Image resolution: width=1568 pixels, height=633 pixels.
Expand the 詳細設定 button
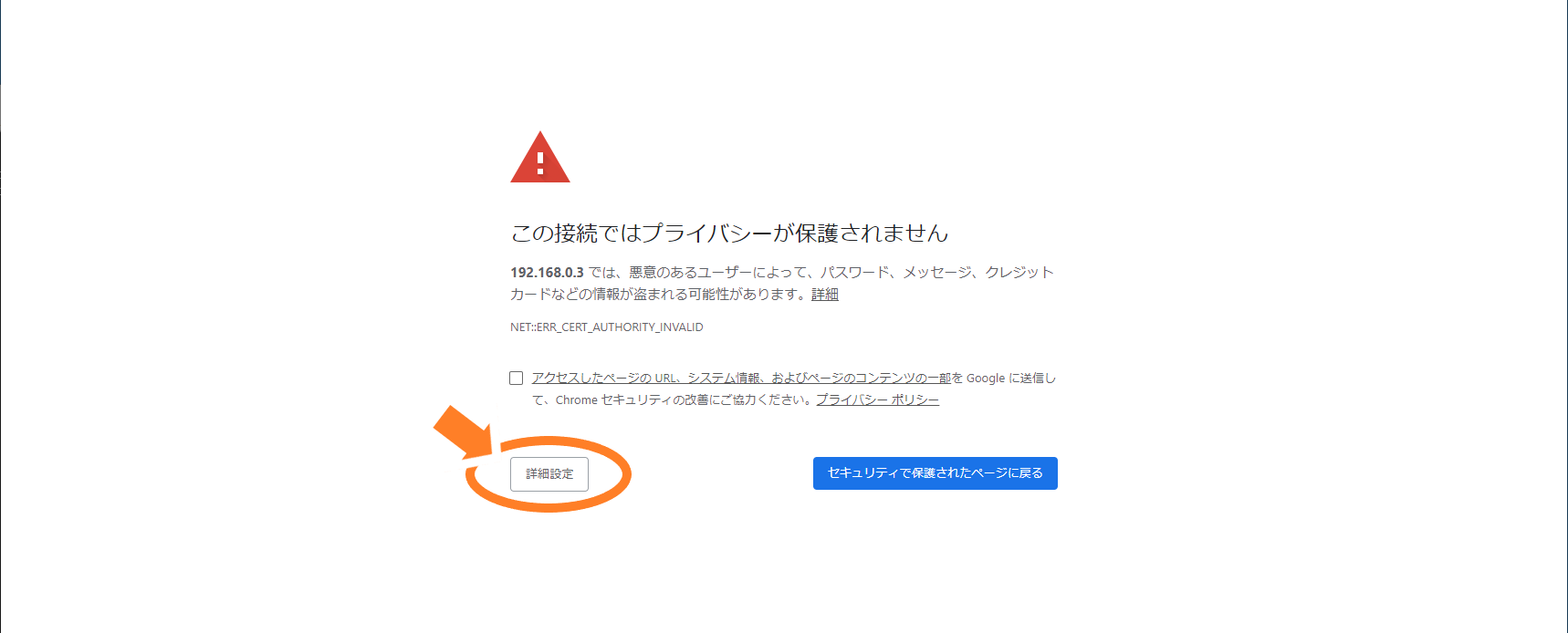[549, 474]
